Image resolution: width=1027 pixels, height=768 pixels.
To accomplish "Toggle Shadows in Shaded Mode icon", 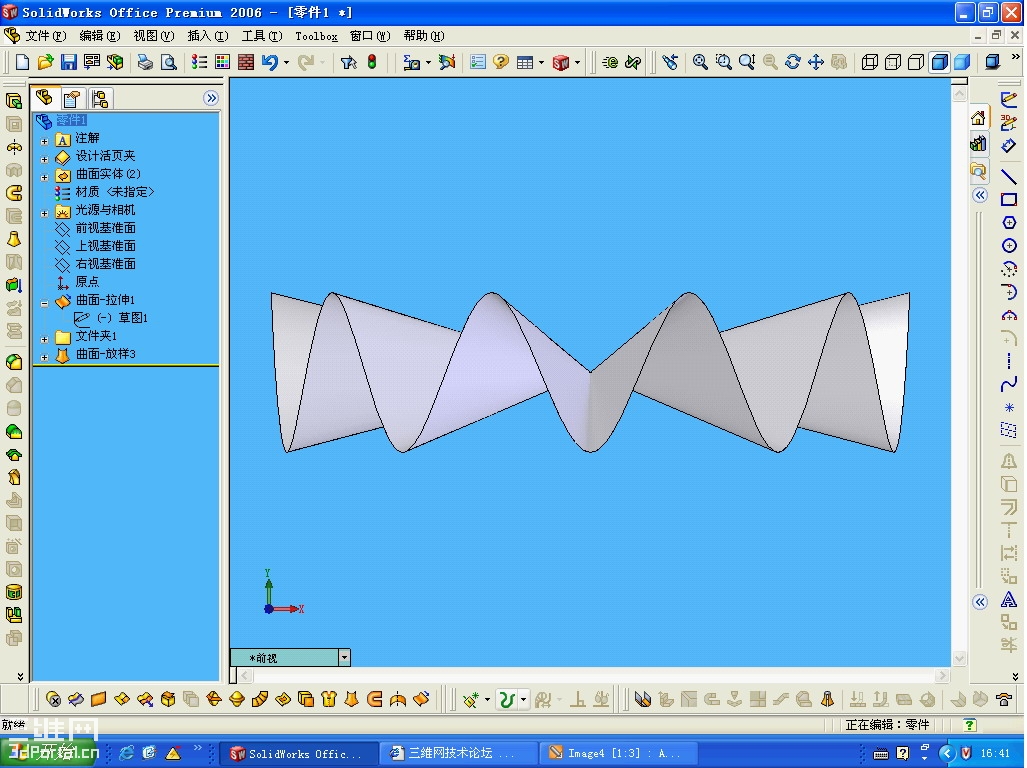I will [992, 62].
